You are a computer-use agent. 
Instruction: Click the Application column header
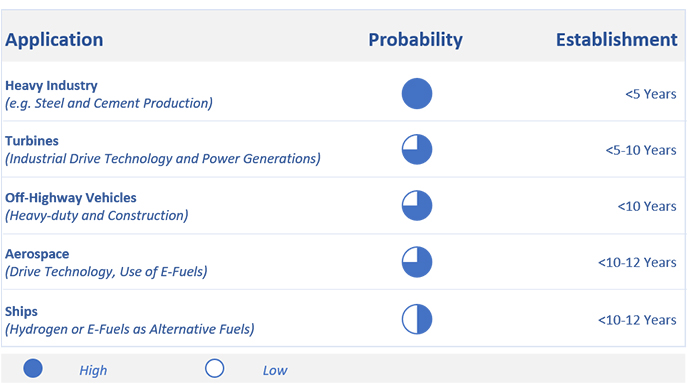(54, 40)
